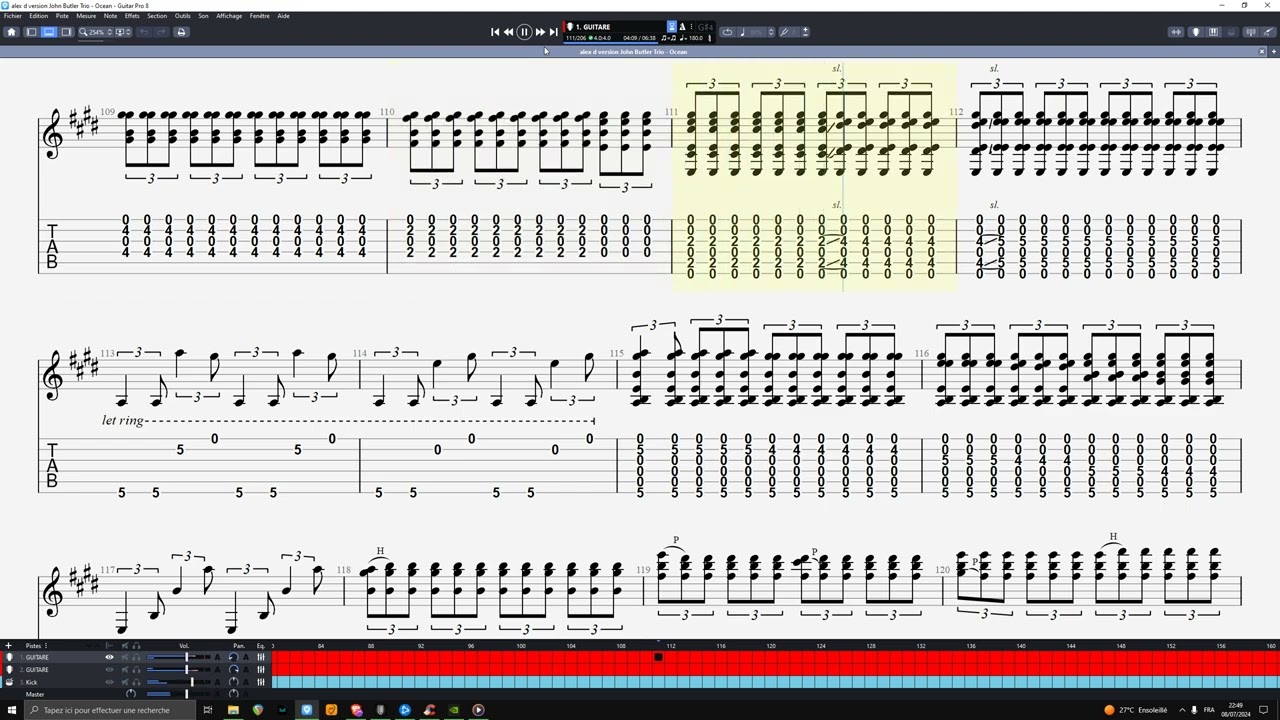
Task: Open the Affichage menu
Action: tap(229, 16)
